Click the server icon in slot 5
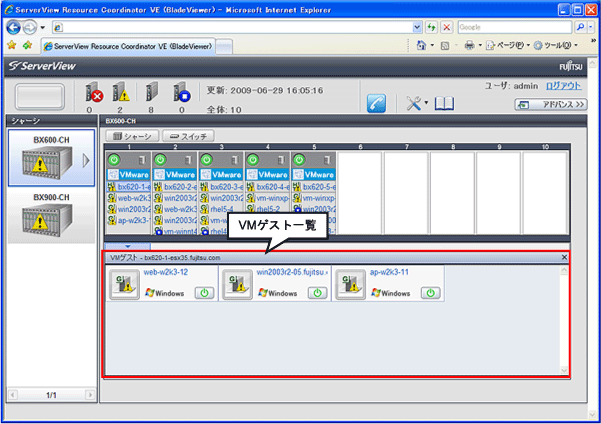Screen dimensions: 601x424 (327, 160)
